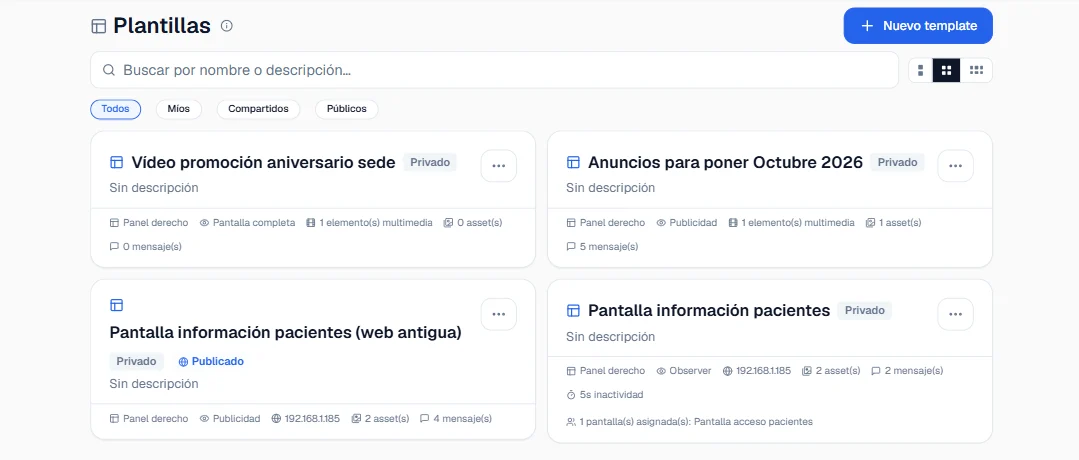Click the eye icon next to Pantalla completa
This screenshot has height=460, width=1079.
204,223
